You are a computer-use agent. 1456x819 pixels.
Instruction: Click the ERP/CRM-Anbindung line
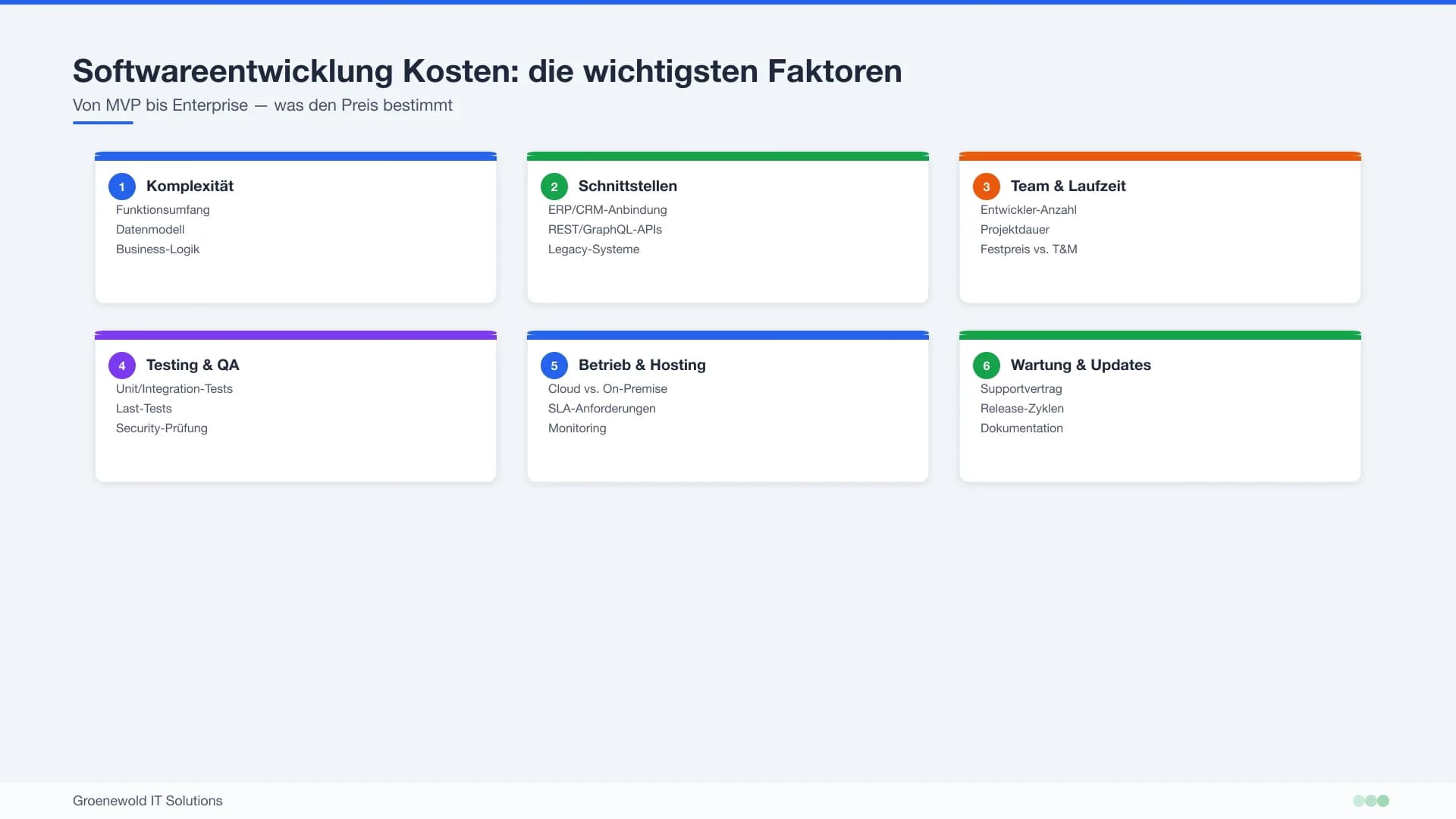click(x=607, y=210)
